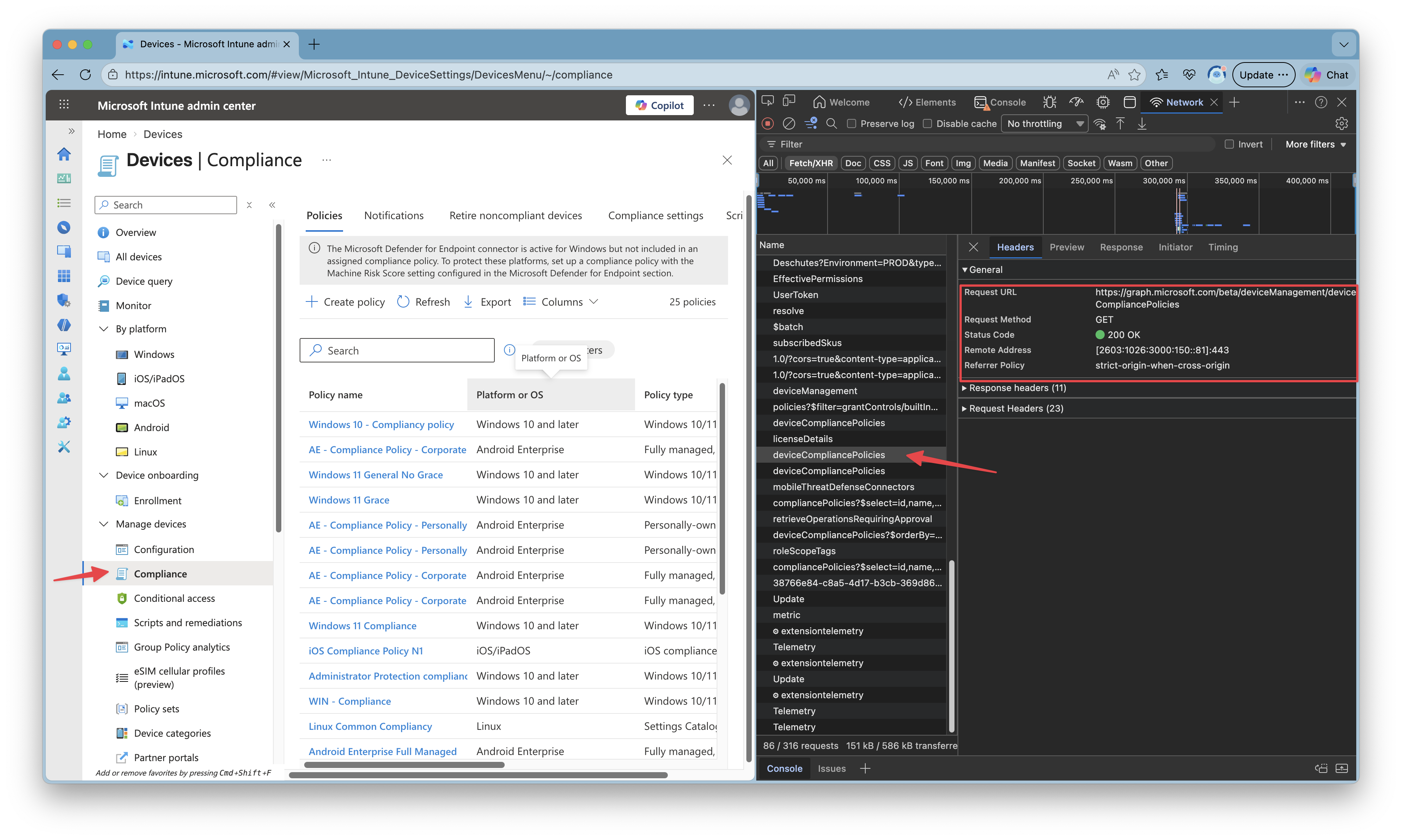
Task: Select the Home icon in the Intune sidebar
Action: tap(64, 154)
